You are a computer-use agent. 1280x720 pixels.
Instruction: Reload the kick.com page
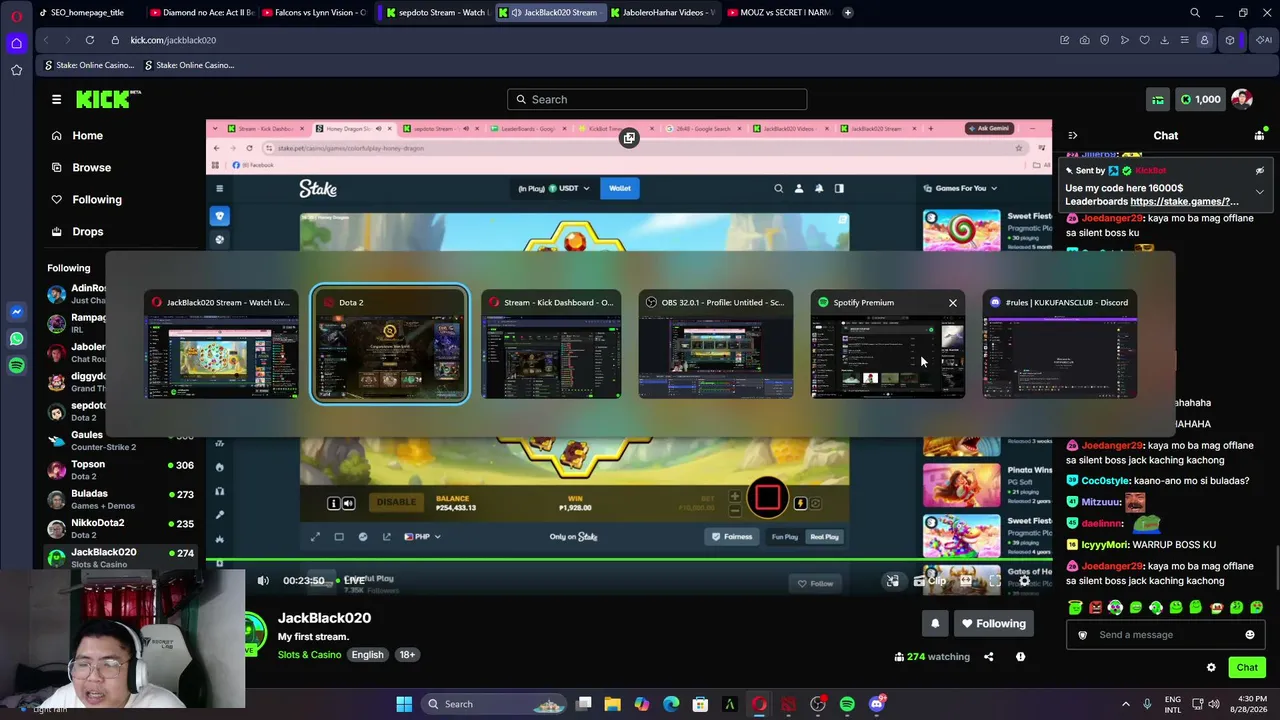(90, 40)
